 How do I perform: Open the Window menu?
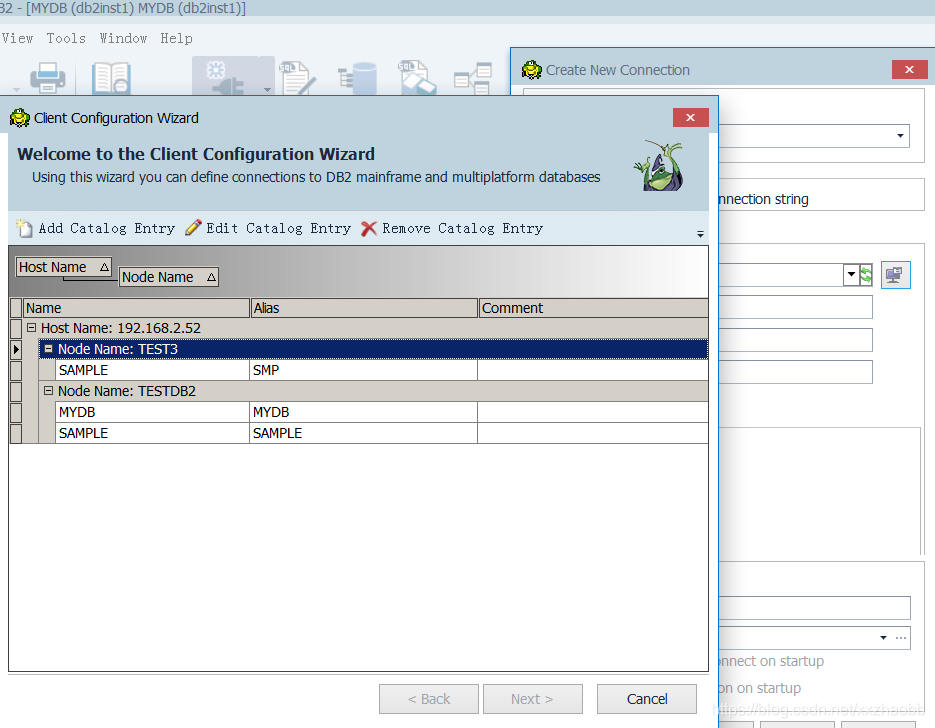123,38
